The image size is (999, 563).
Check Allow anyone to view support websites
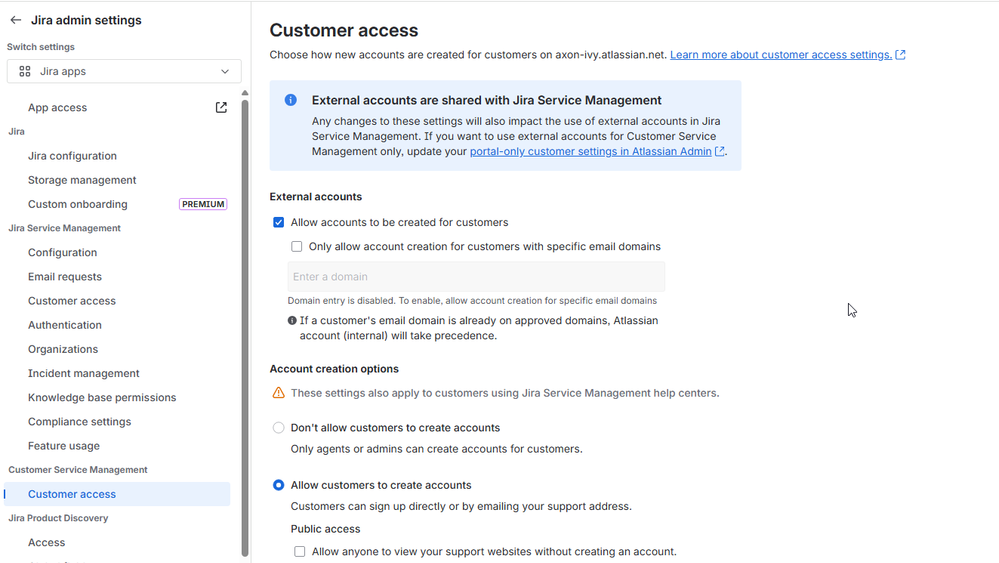[300, 552]
